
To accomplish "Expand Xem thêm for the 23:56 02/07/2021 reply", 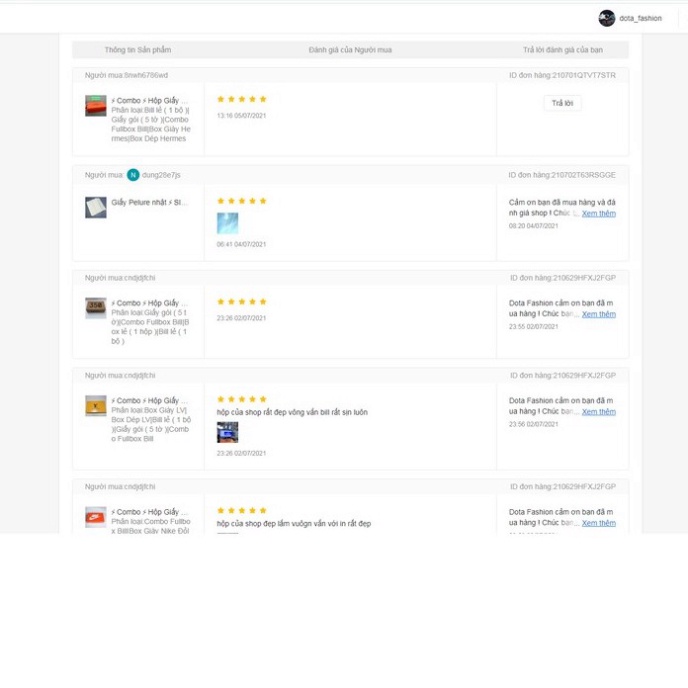I will tap(598, 412).
